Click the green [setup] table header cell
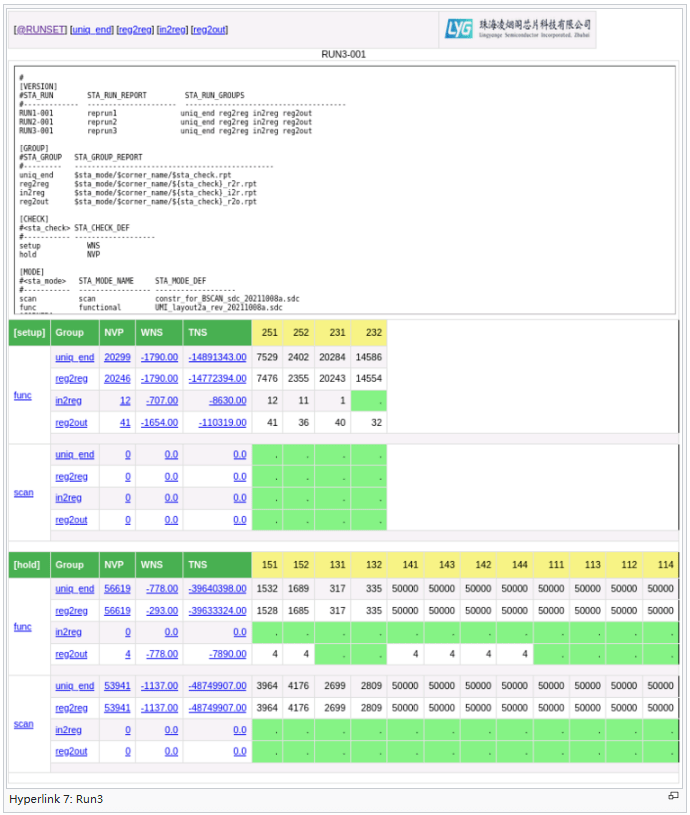The height and width of the screenshot is (815, 690). point(29,332)
